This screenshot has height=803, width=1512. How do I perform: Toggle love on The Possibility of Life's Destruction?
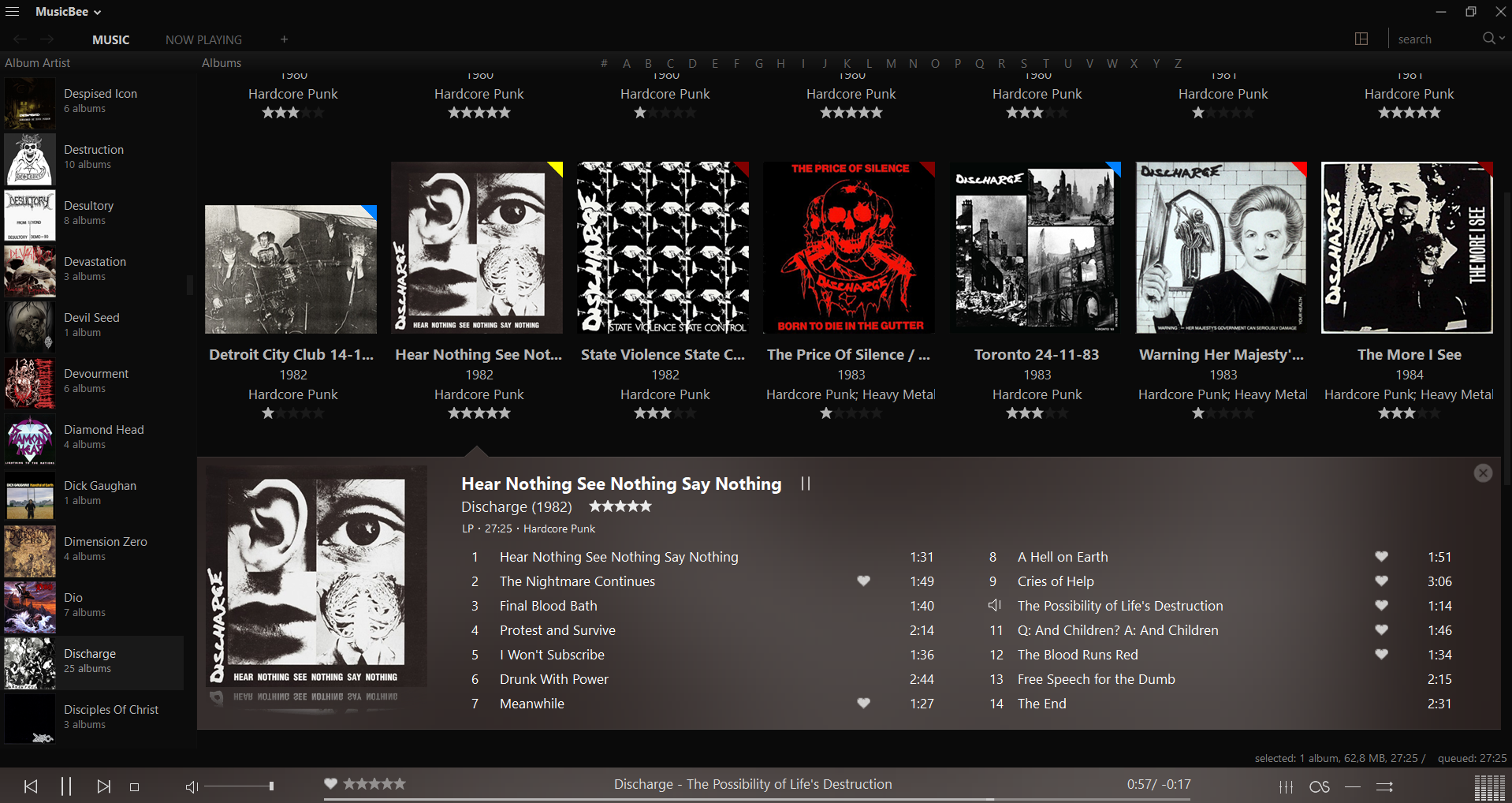1381,606
